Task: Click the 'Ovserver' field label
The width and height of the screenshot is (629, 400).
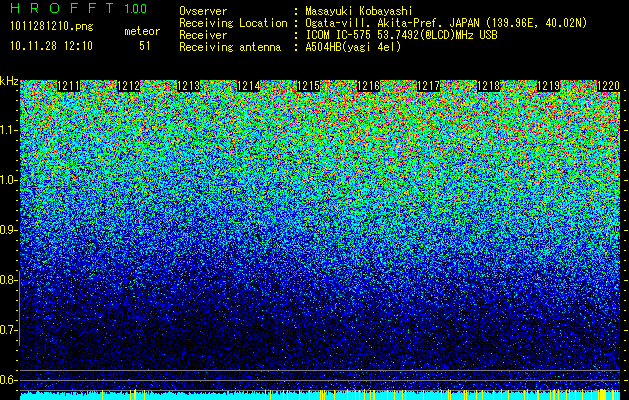Action: [x=203, y=11]
